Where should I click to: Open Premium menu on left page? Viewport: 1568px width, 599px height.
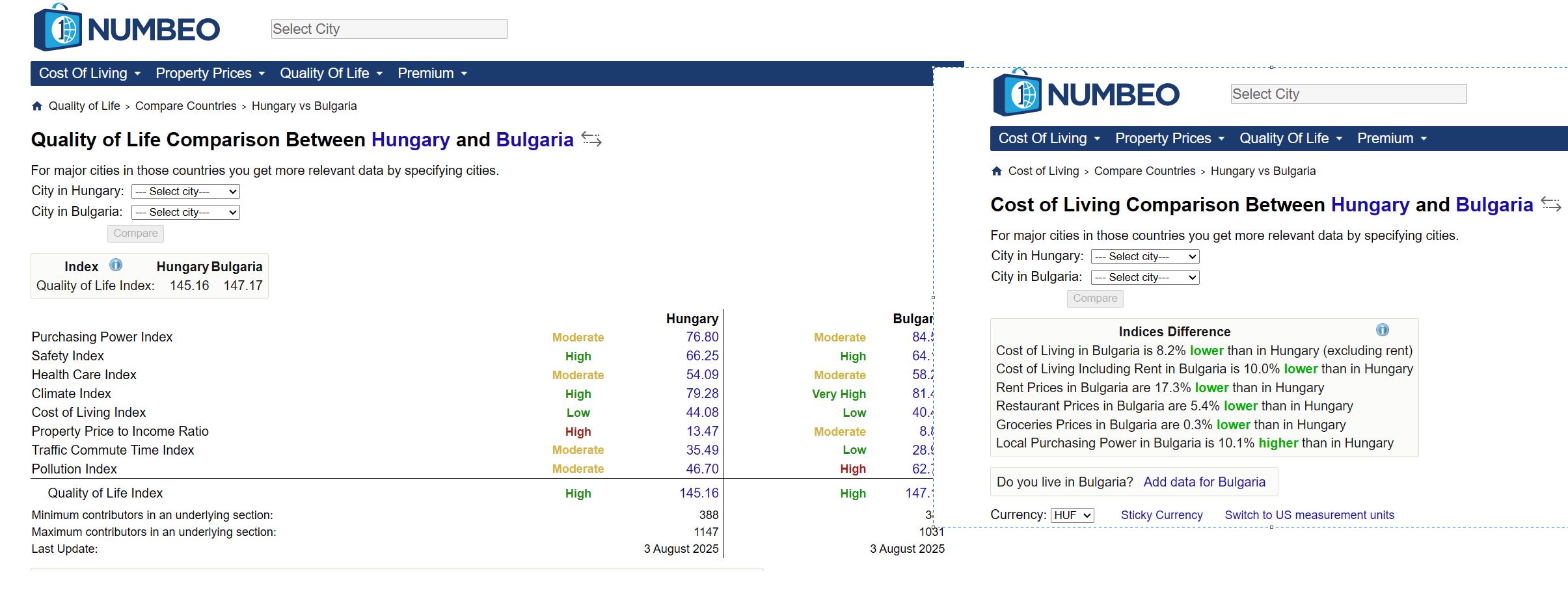[x=433, y=73]
